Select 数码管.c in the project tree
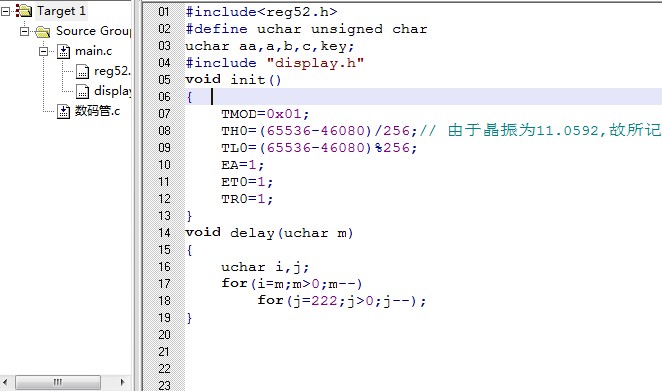The image size is (662, 391). click(98, 111)
